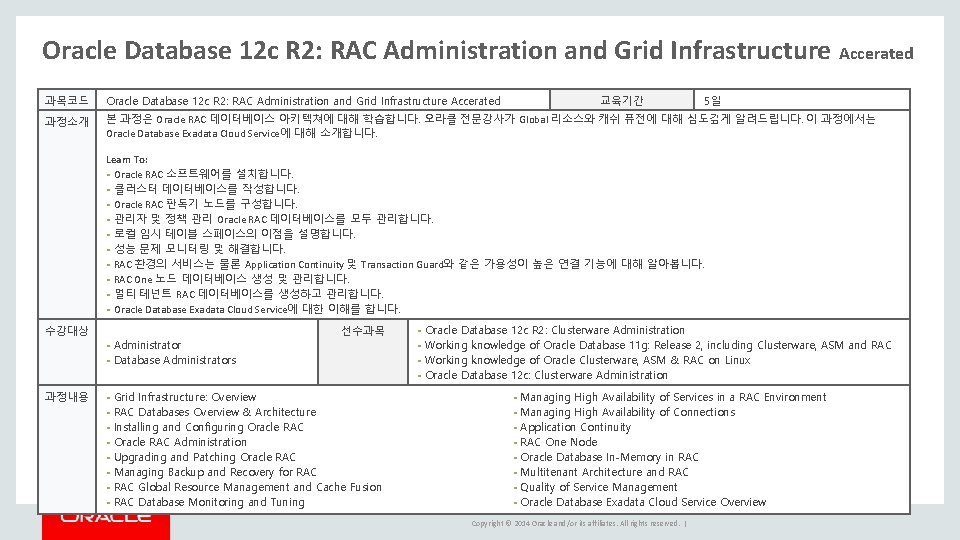Click the line '클러스터 데이터베이스를 작성합니다.'
This screenshot has width=960, height=540.
[x=207, y=189]
